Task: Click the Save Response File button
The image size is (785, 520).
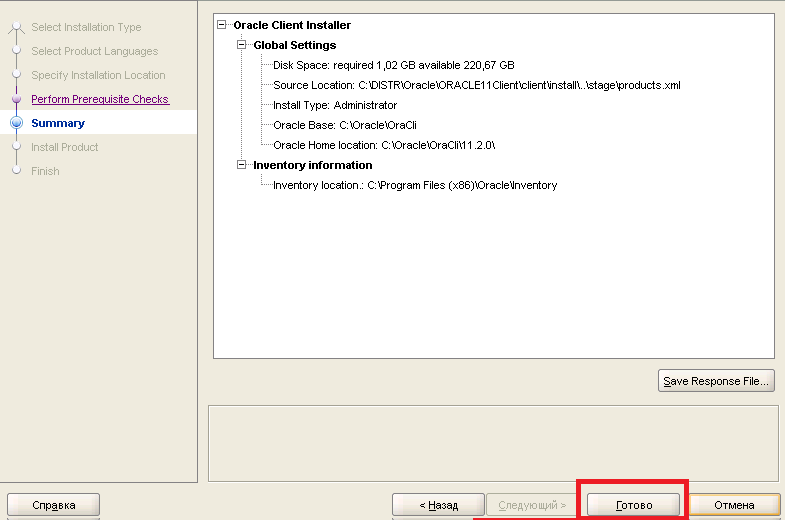Action: click(x=716, y=381)
